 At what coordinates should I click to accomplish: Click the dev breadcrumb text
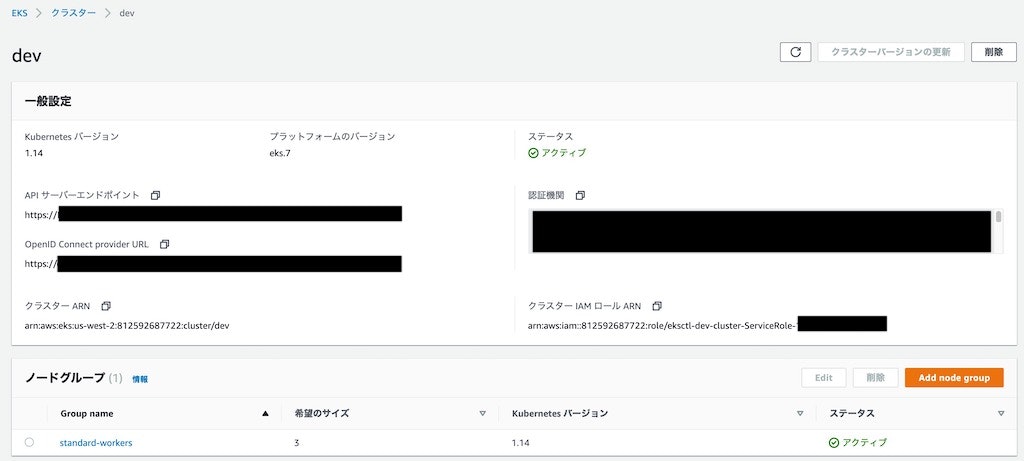coord(127,13)
